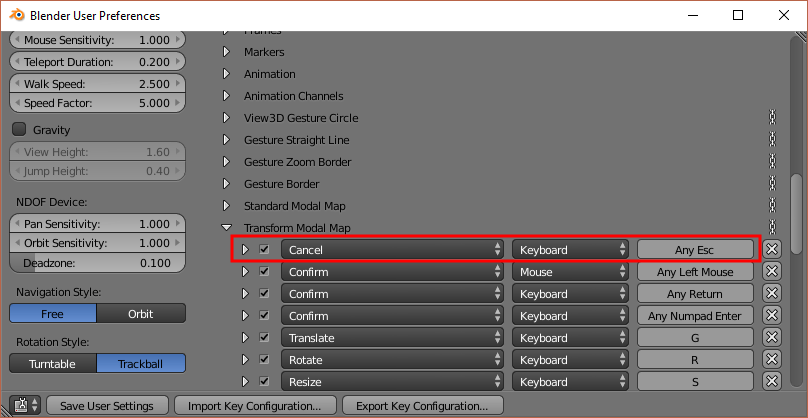Click modal icon beside Gesture Straight Line
The image size is (808, 418).
coord(772,140)
